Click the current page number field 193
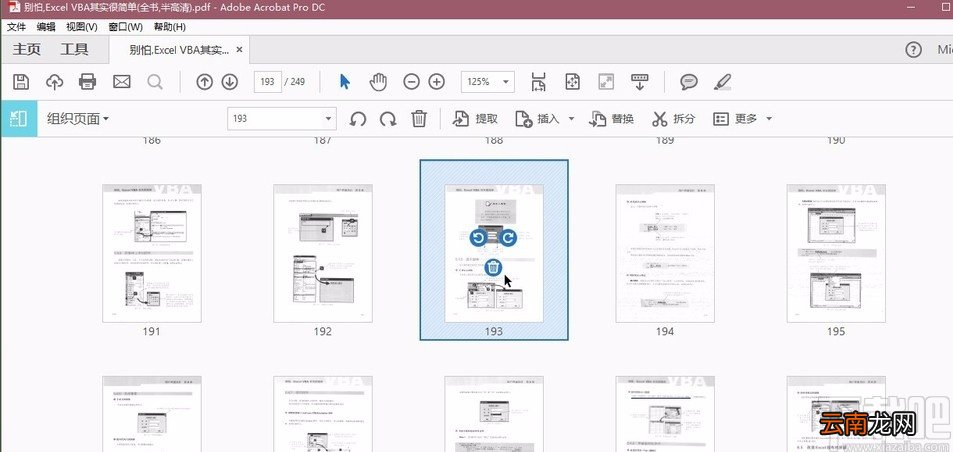 pos(267,81)
